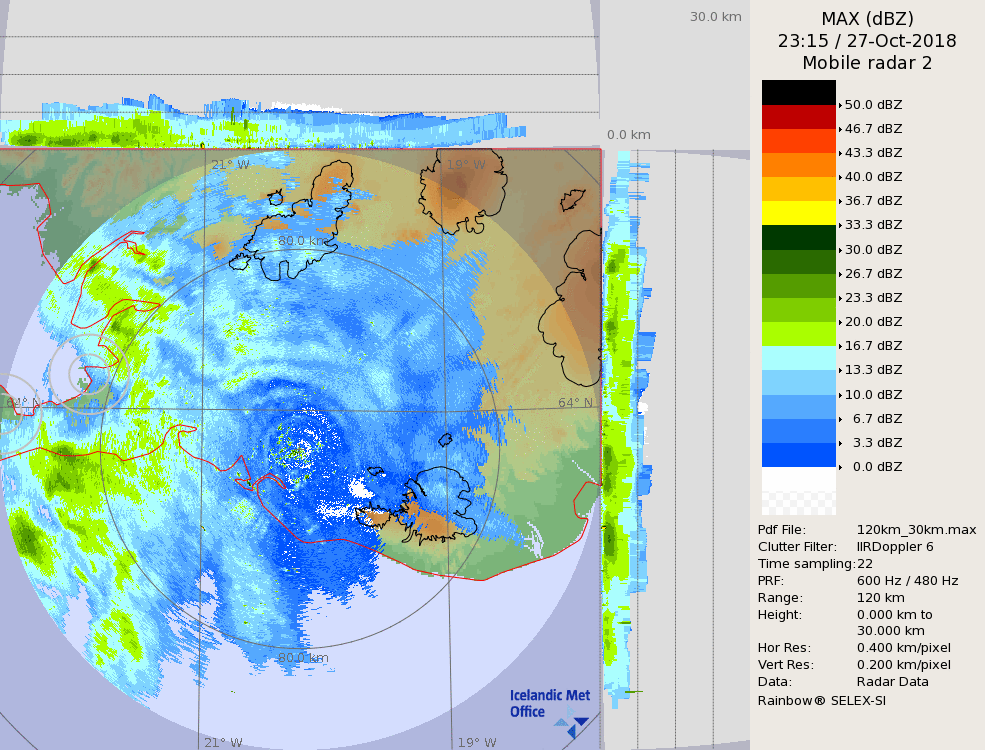Click the 30.0 km height axis label
Screen dimensions: 985x750
pyautogui.click(x=715, y=16)
